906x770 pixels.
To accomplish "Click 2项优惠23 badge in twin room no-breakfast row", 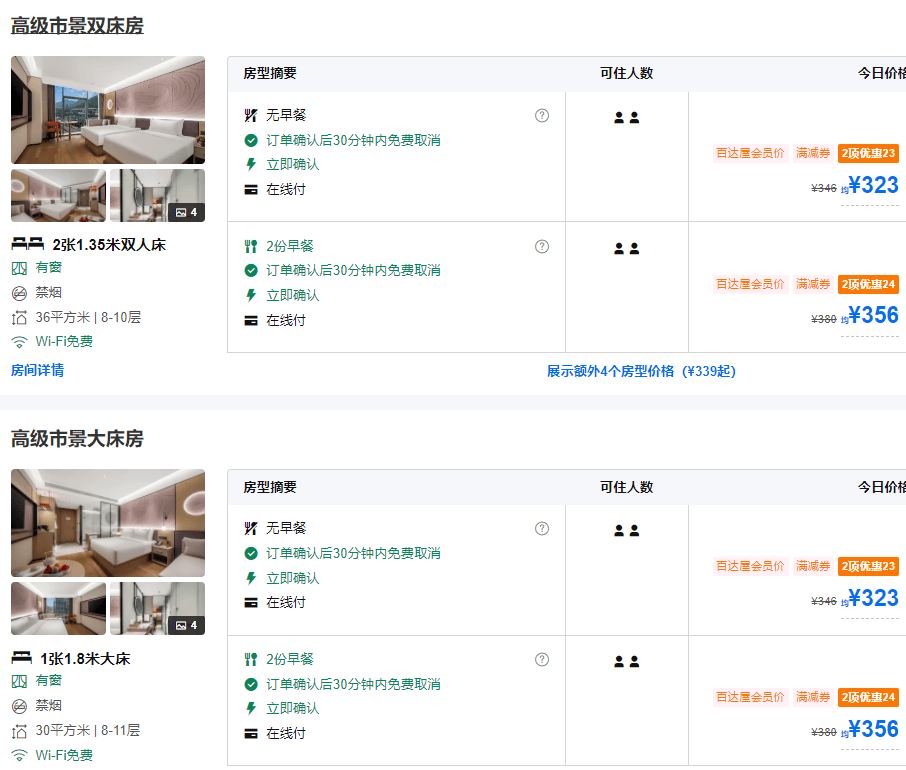I will (x=868, y=153).
